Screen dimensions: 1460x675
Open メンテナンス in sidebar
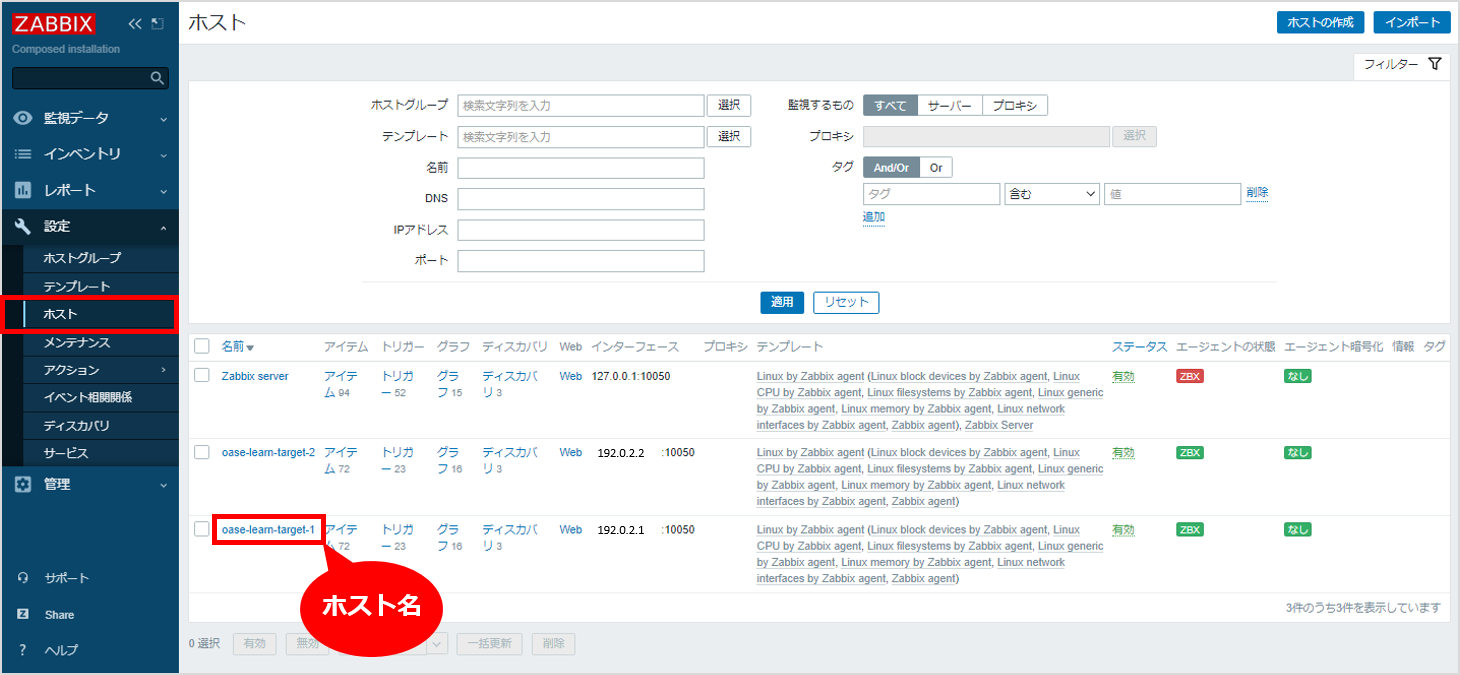(77, 342)
